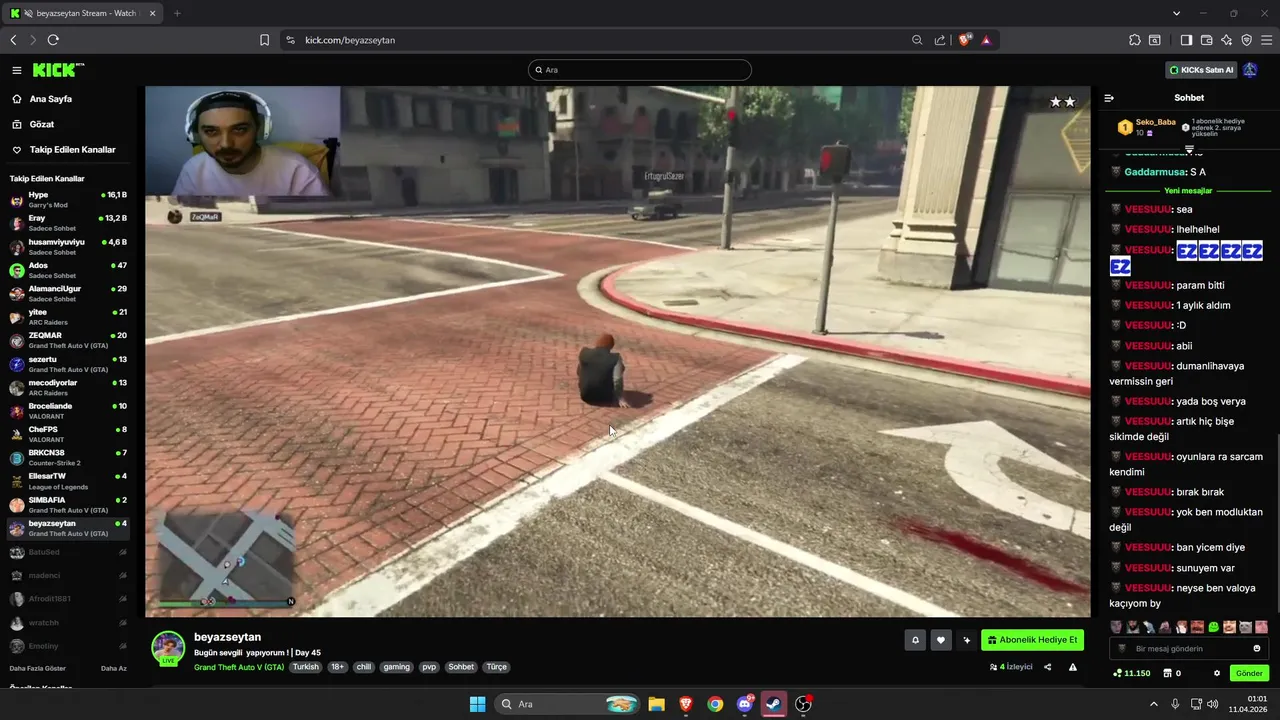The width and height of the screenshot is (1280, 720).
Task: Show hidden system tray icons
Action: (x=1153, y=704)
